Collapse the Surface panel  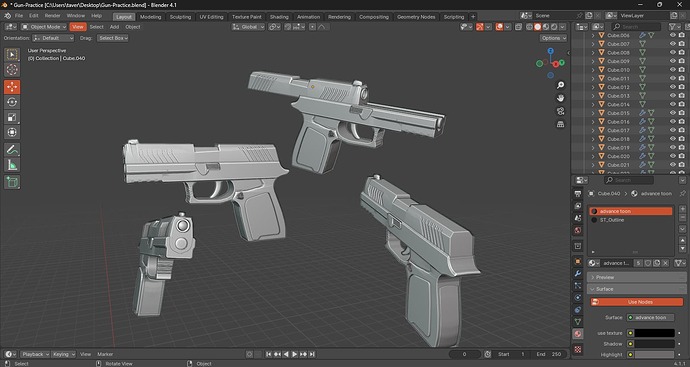point(636,289)
